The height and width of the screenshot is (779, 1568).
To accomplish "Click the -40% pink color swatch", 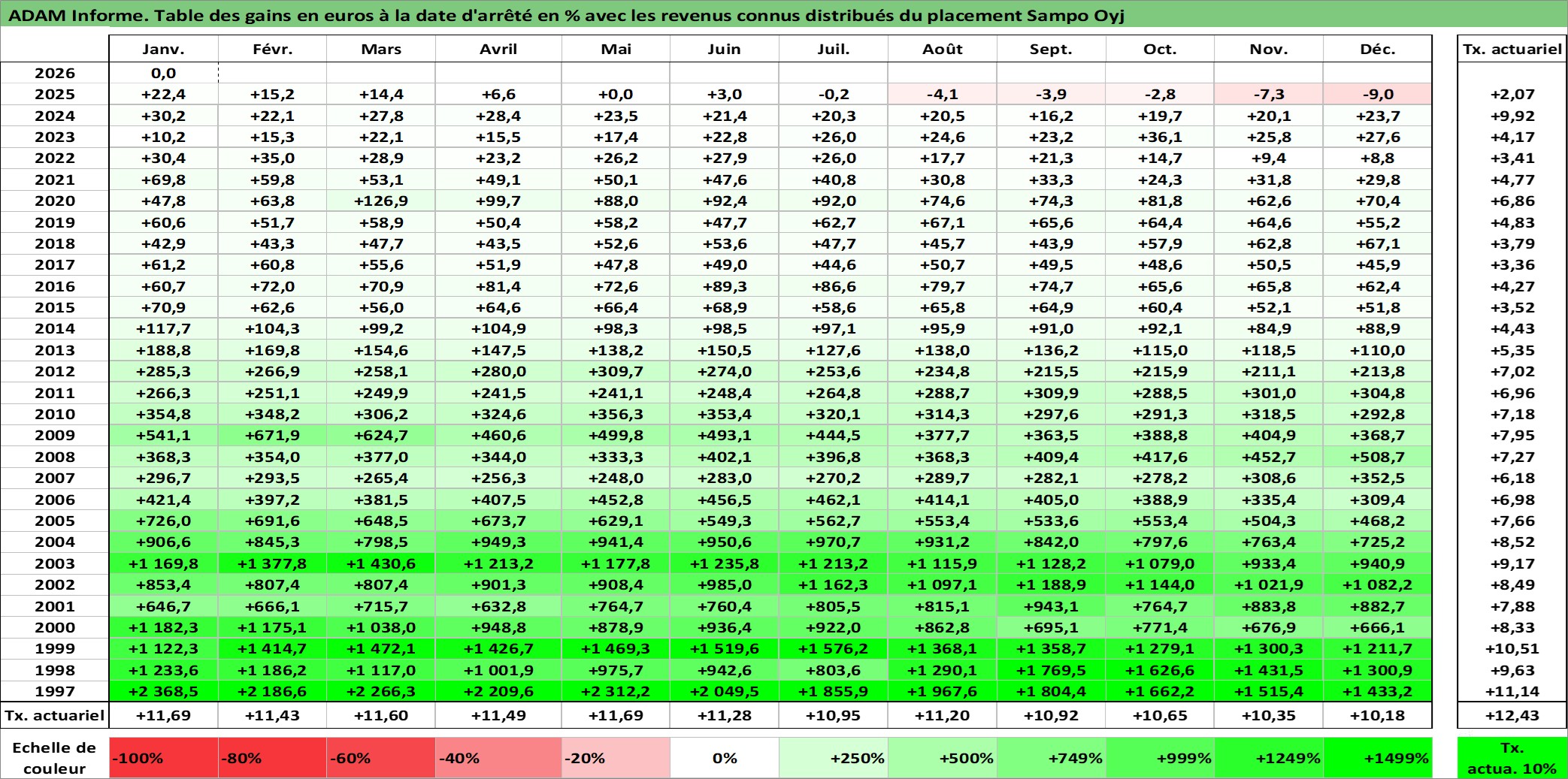I will [498, 758].
